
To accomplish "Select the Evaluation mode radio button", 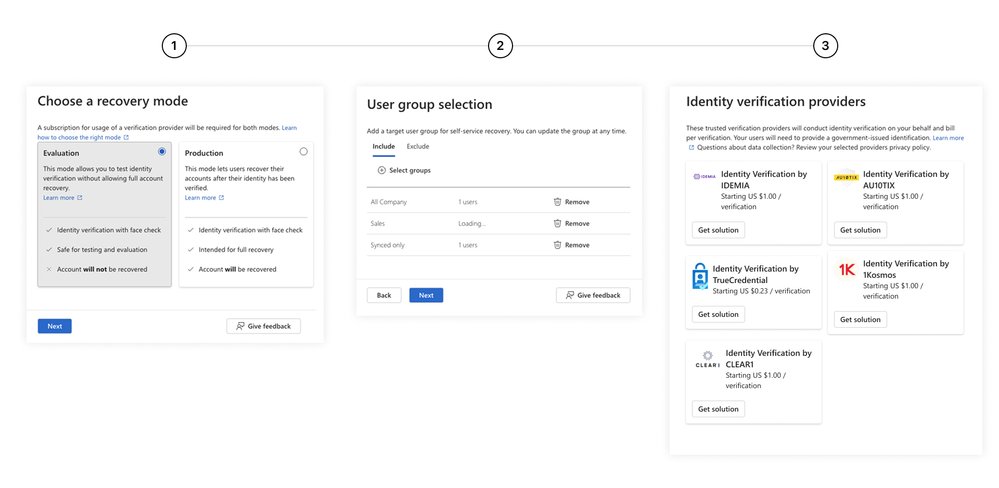I will pyautogui.click(x=162, y=152).
